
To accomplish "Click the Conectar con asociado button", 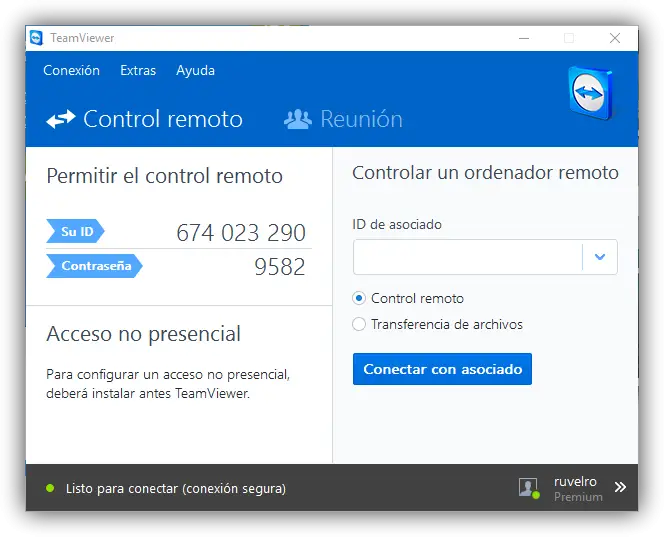I will click(442, 369).
